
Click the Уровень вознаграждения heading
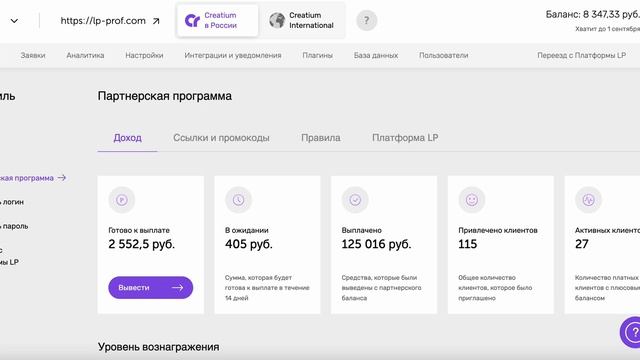point(158,347)
